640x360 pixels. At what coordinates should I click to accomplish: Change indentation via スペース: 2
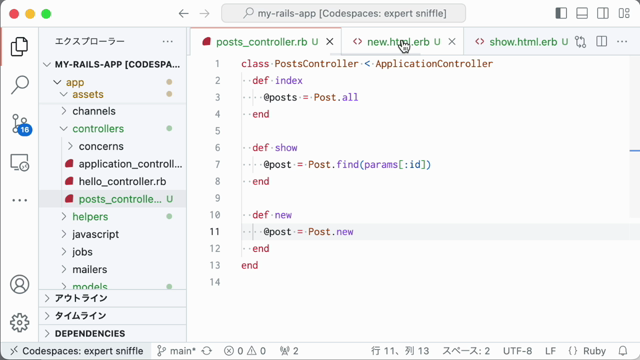click(x=466, y=351)
